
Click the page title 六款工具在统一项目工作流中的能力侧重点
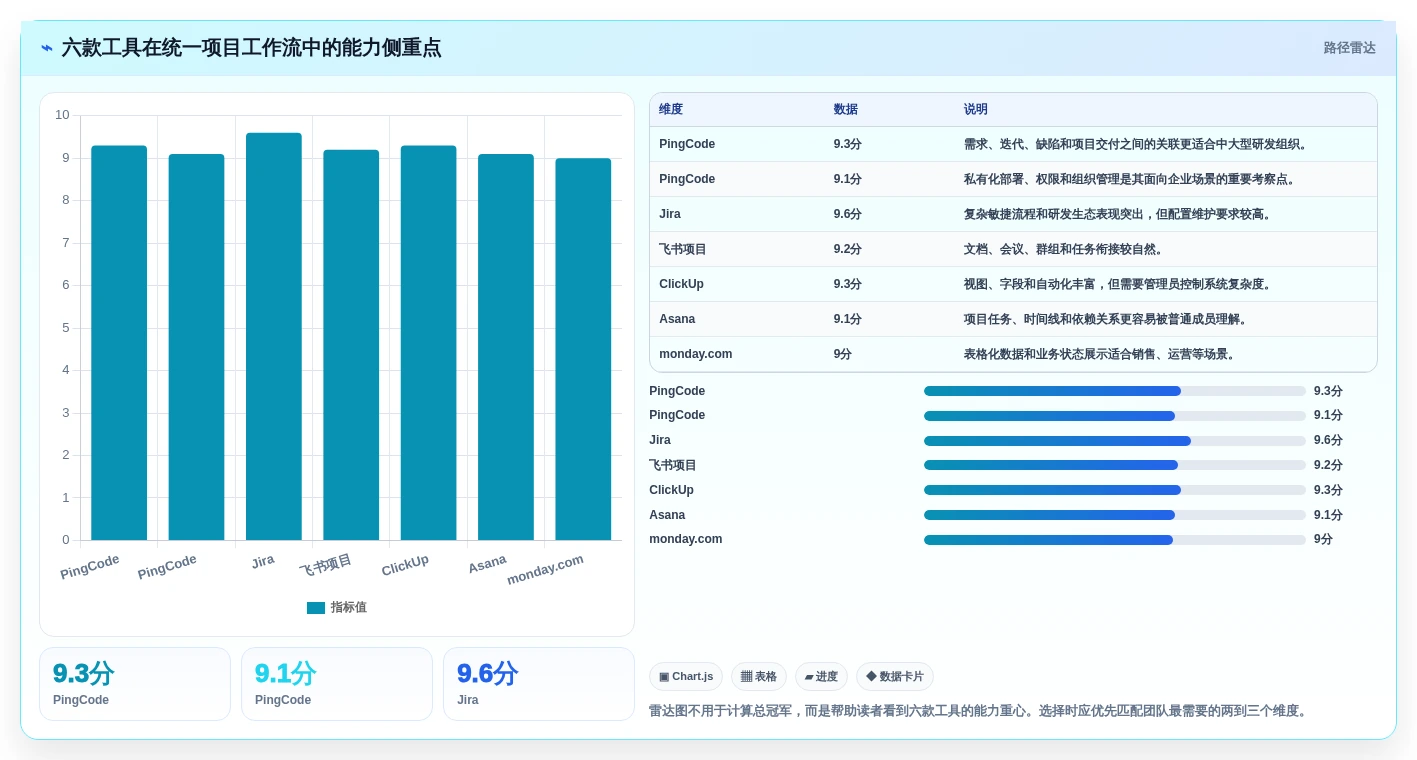coord(251,48)
